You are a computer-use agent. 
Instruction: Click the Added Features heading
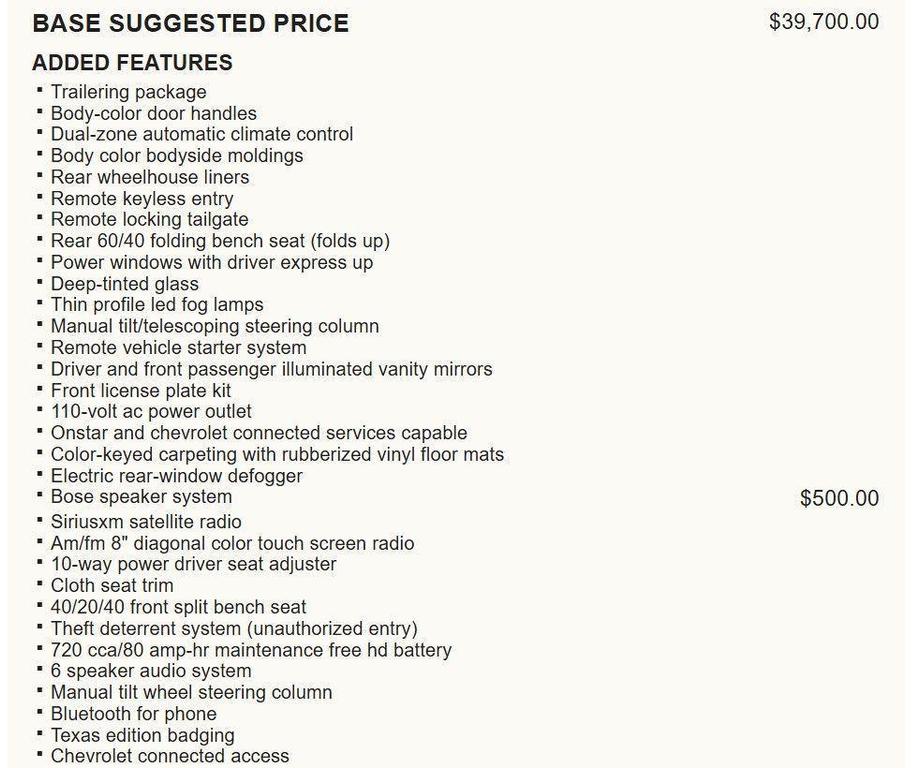132,63
